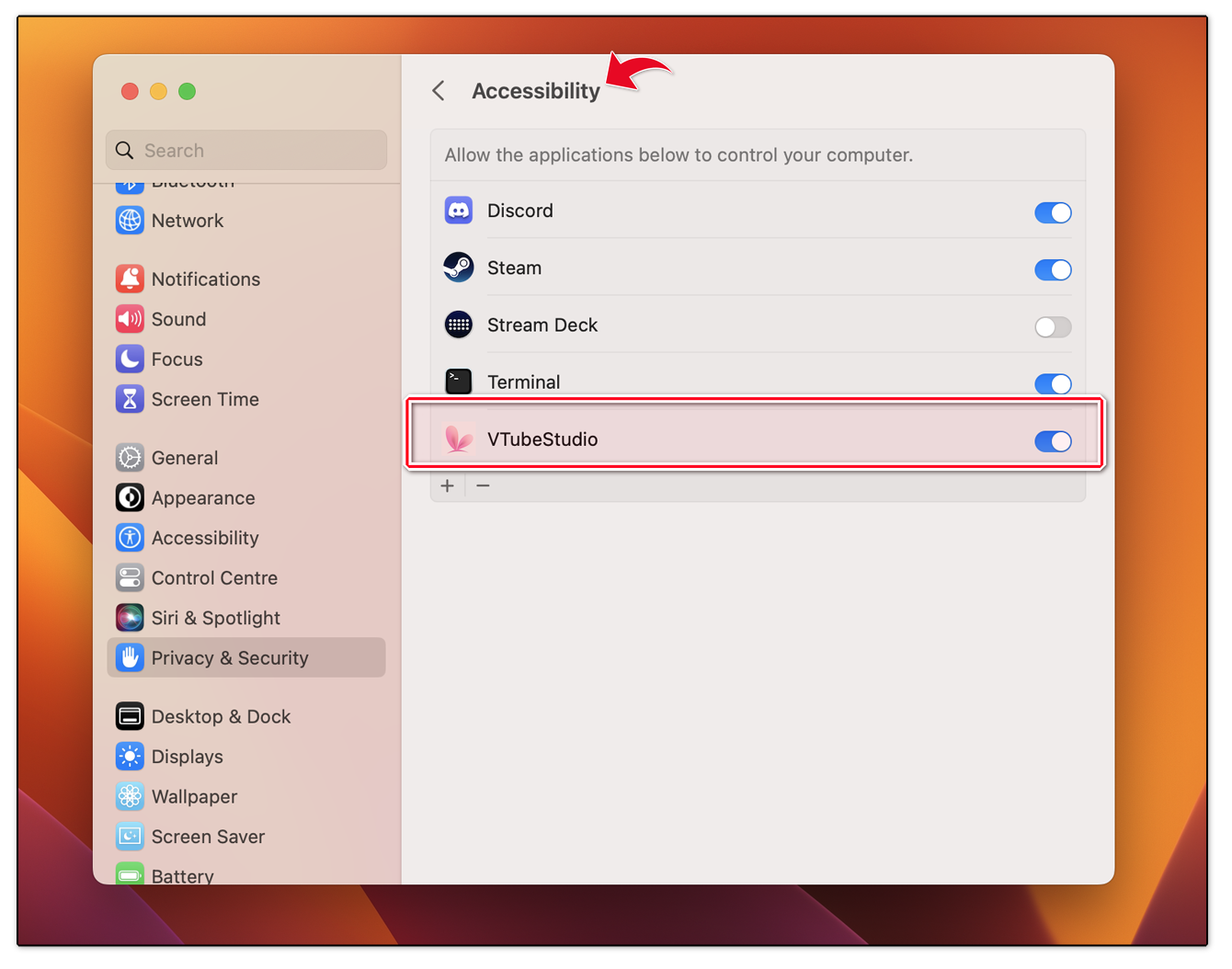Image resolution: width=1232 pixels, height=969 pixels.
Task: Disable Discord accessibility toggle
Action: 1053,212
